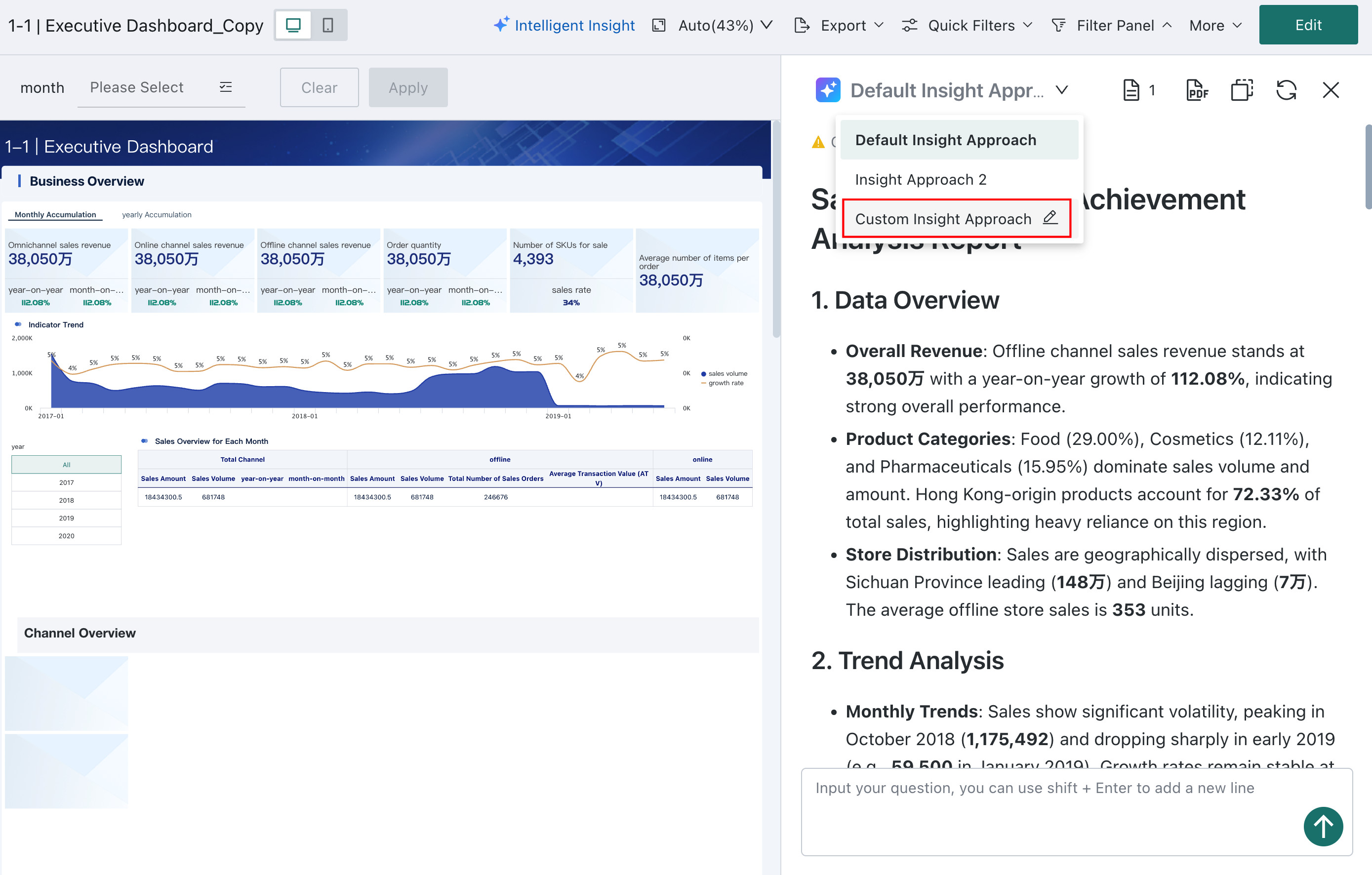Edit Custom Insight Approach pencil icon

1050,217
